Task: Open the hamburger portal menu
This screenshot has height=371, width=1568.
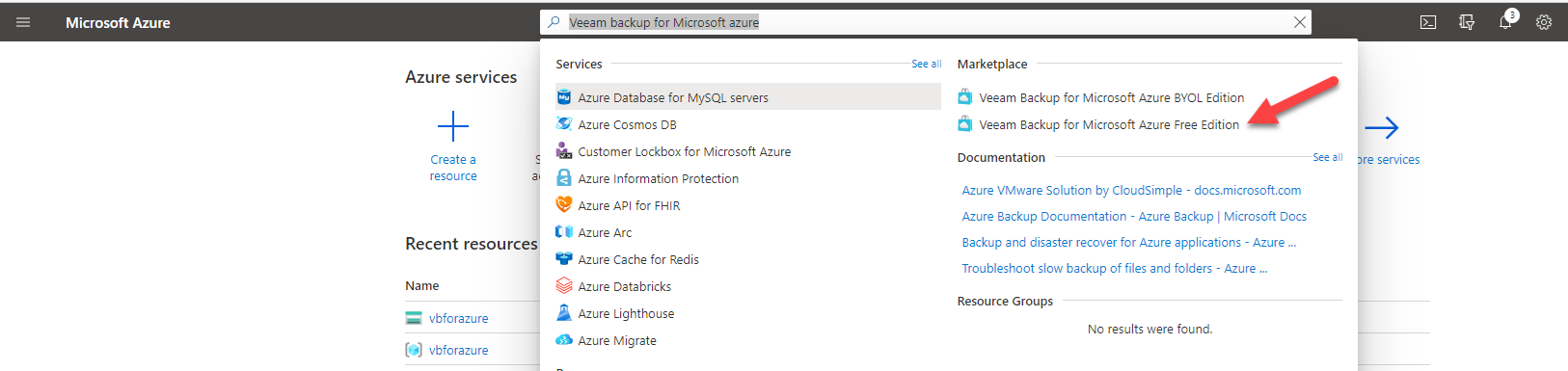Action: (23, 22)
